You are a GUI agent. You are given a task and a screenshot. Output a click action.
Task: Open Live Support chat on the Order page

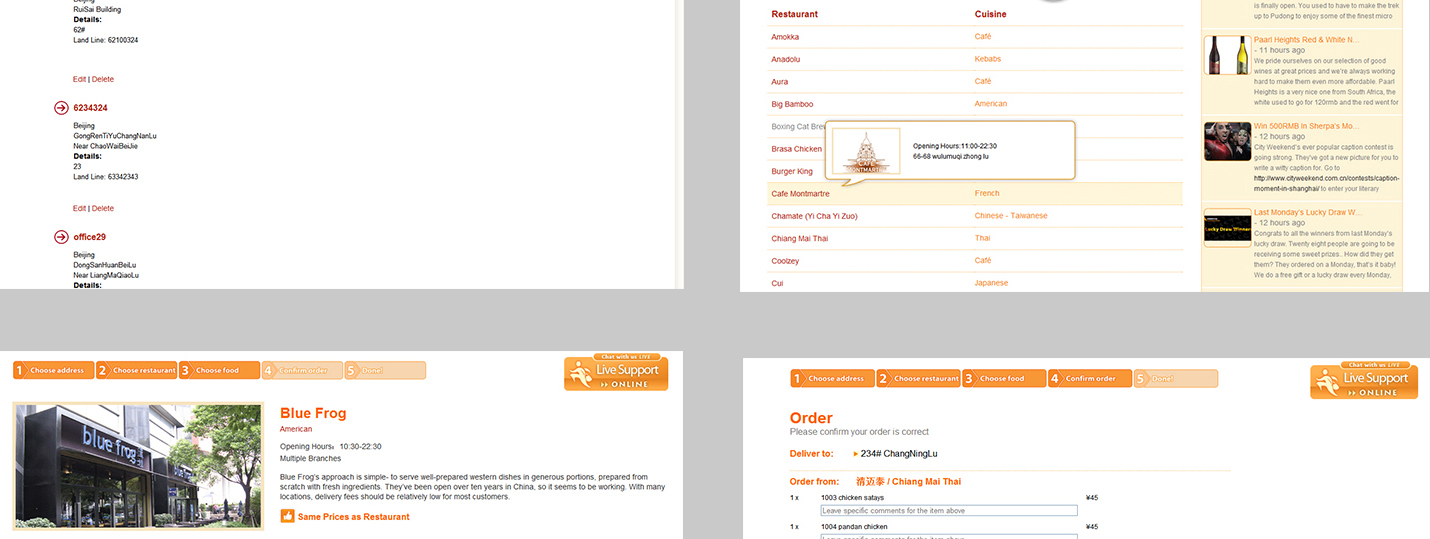[x=1363, y=381]
